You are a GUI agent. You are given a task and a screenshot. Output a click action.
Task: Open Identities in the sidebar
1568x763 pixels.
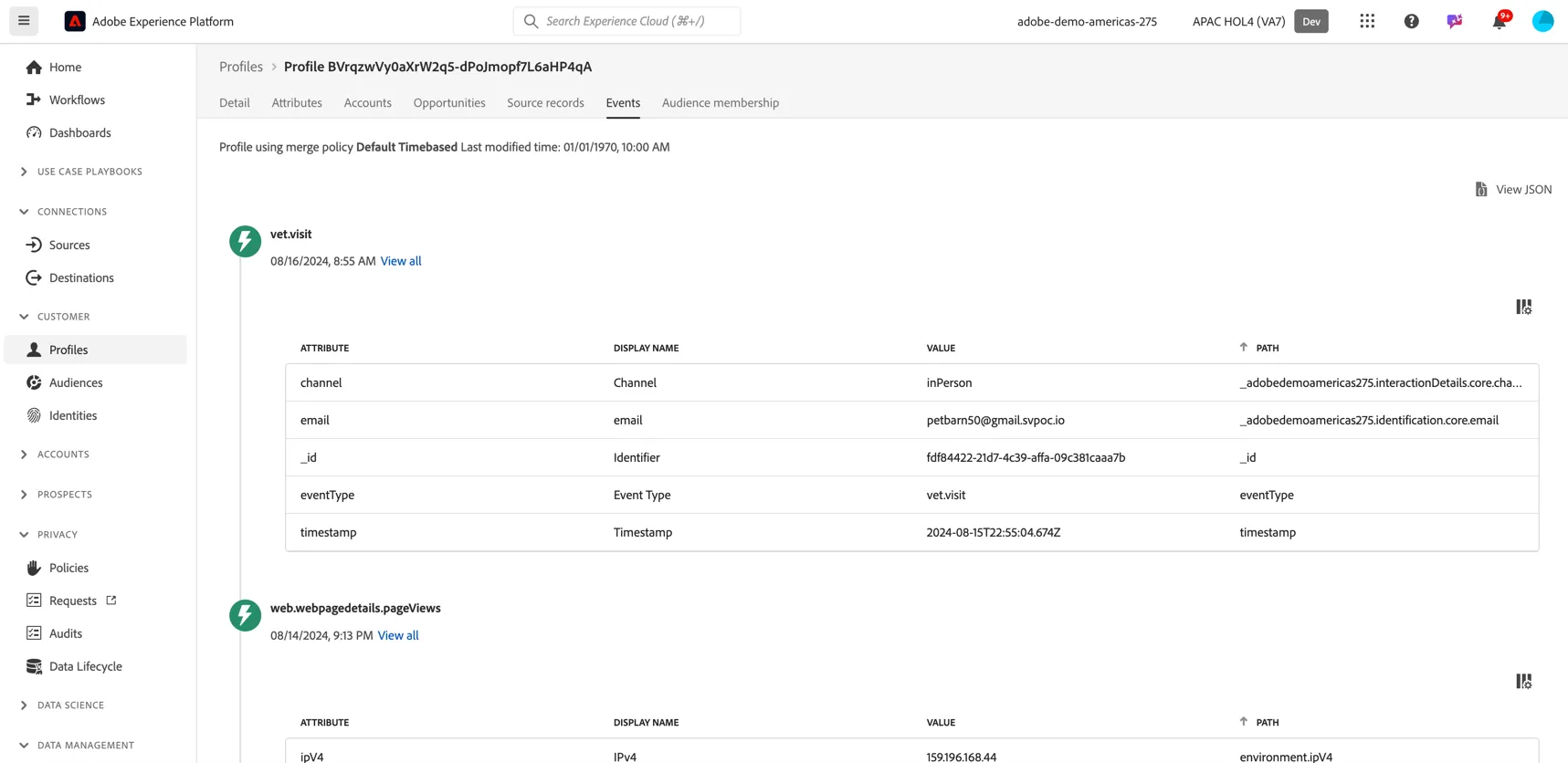(x=73, y=415)
